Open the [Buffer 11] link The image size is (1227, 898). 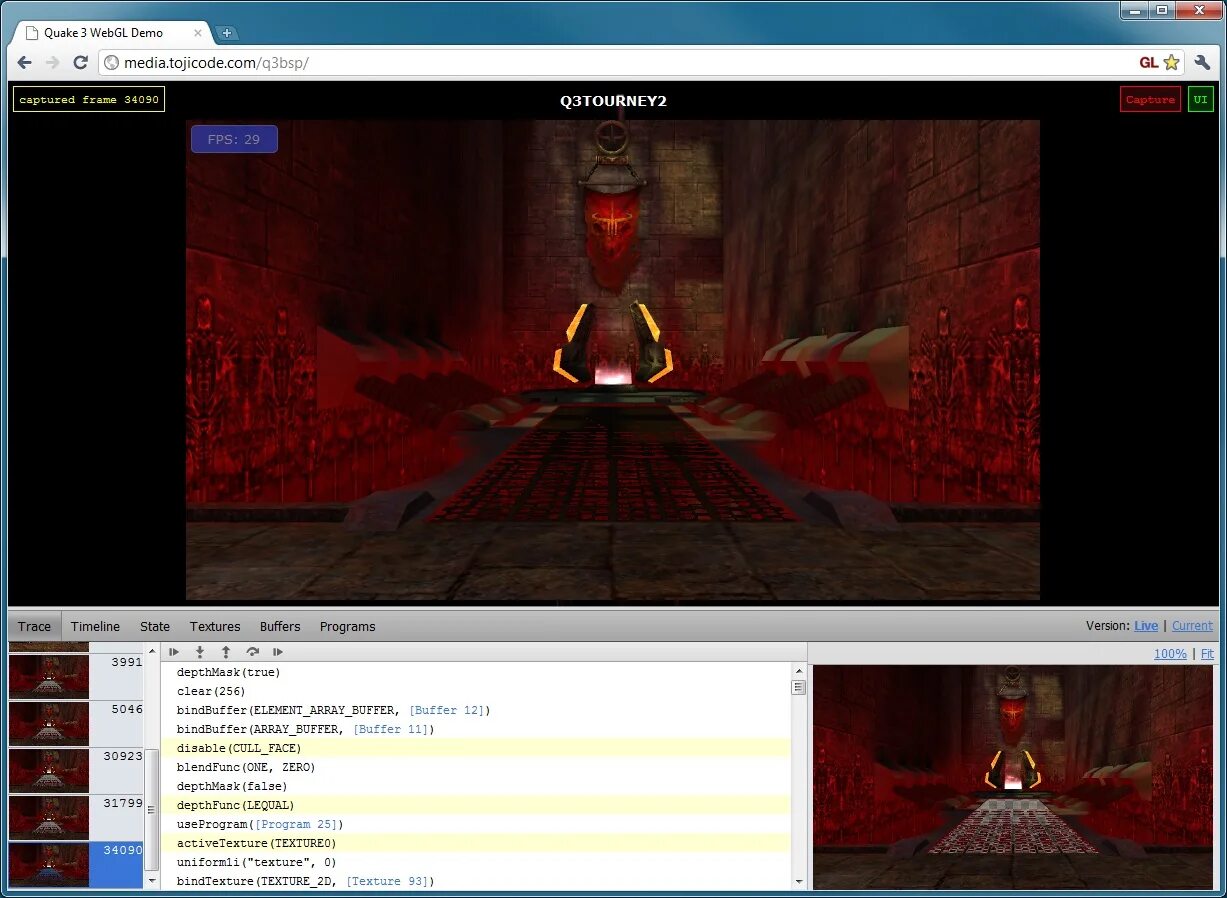[391, 729]
